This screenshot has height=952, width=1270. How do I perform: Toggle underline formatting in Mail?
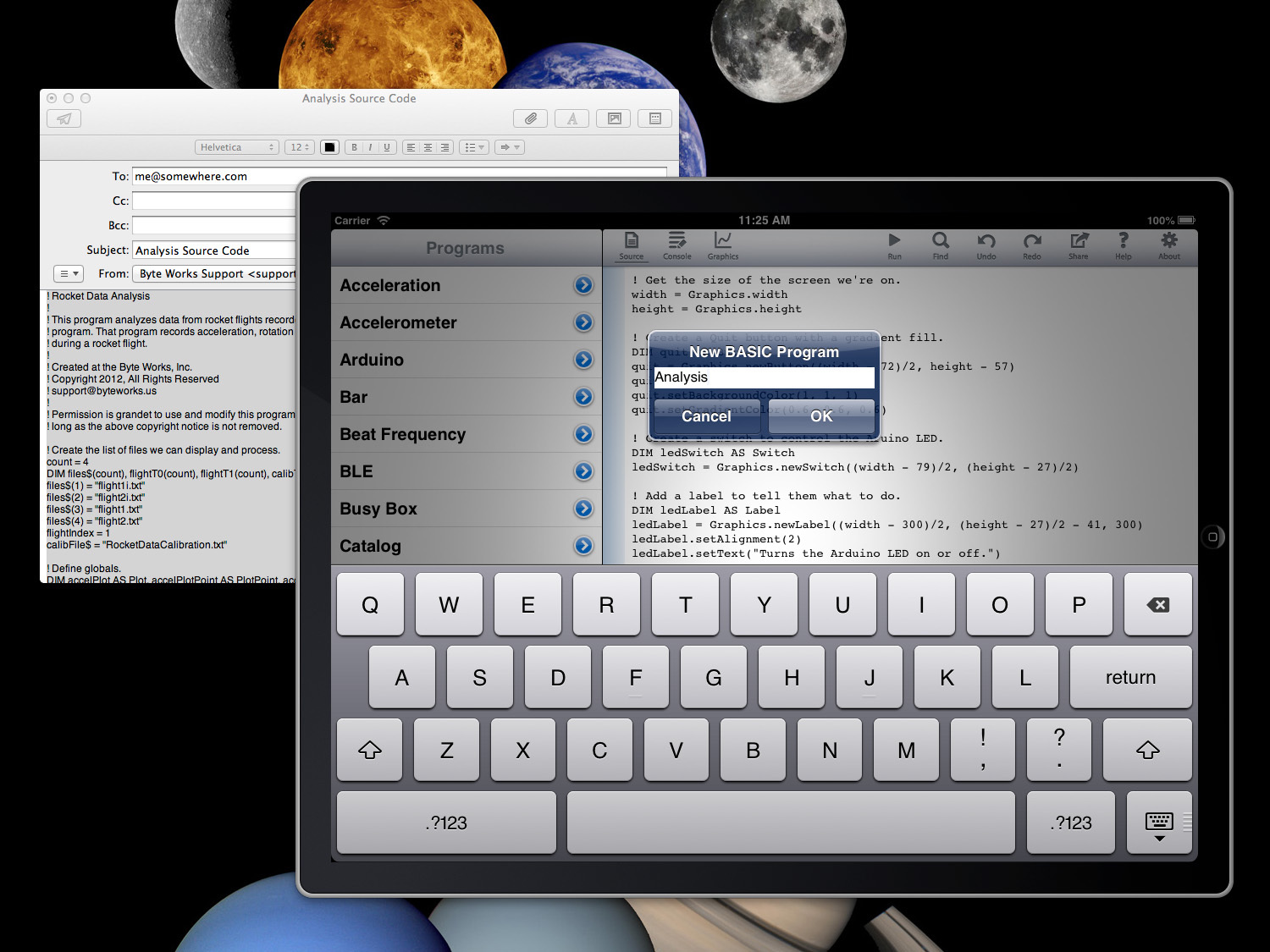[387, 147]
